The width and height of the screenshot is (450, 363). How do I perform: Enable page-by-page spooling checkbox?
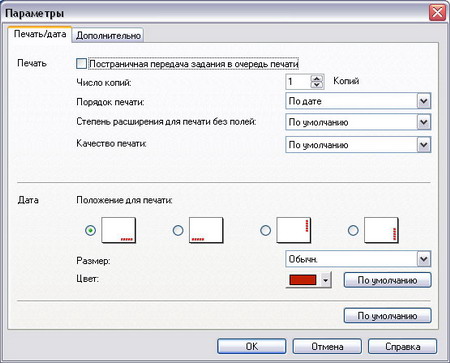[81, 64]
